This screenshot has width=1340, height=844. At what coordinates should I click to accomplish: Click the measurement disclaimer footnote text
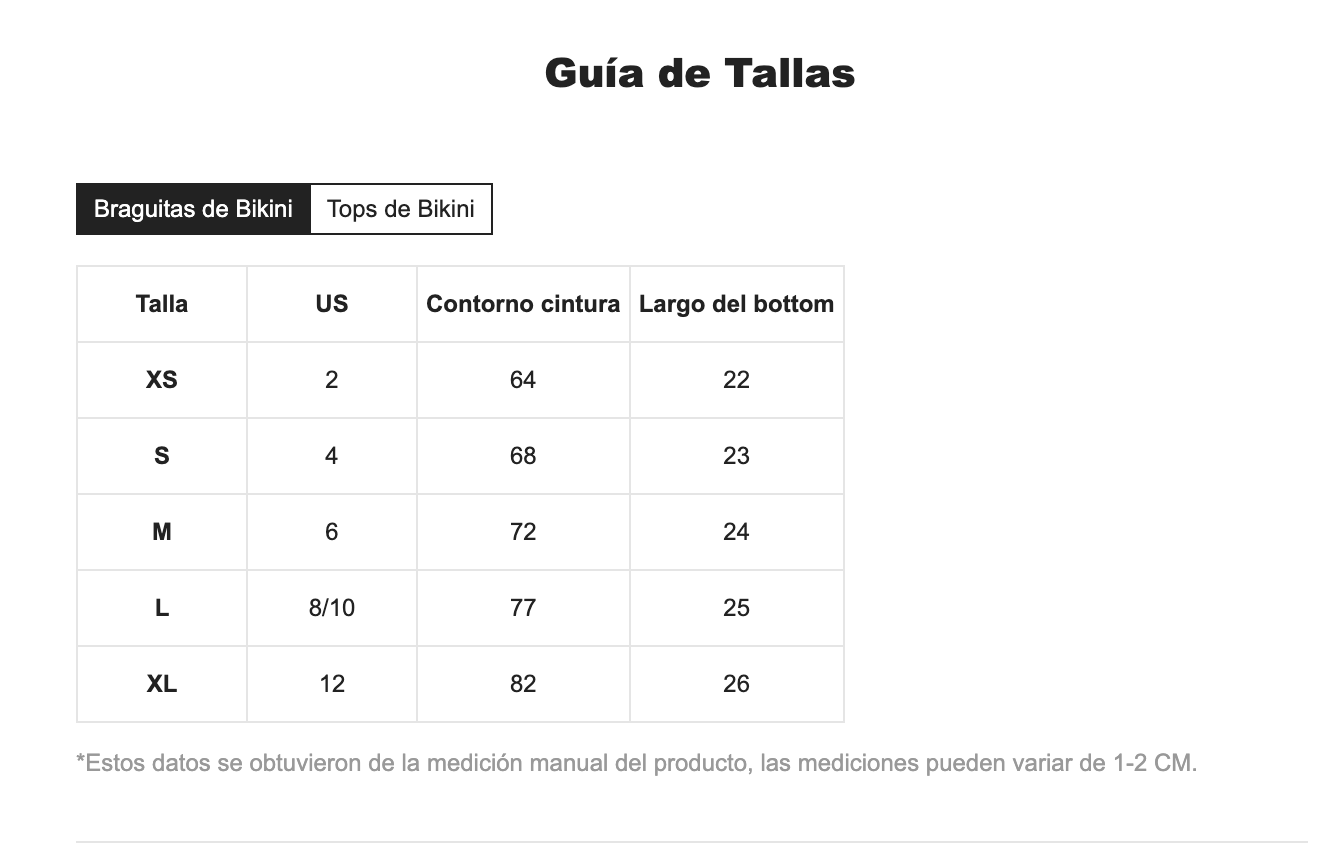(637, 764)
